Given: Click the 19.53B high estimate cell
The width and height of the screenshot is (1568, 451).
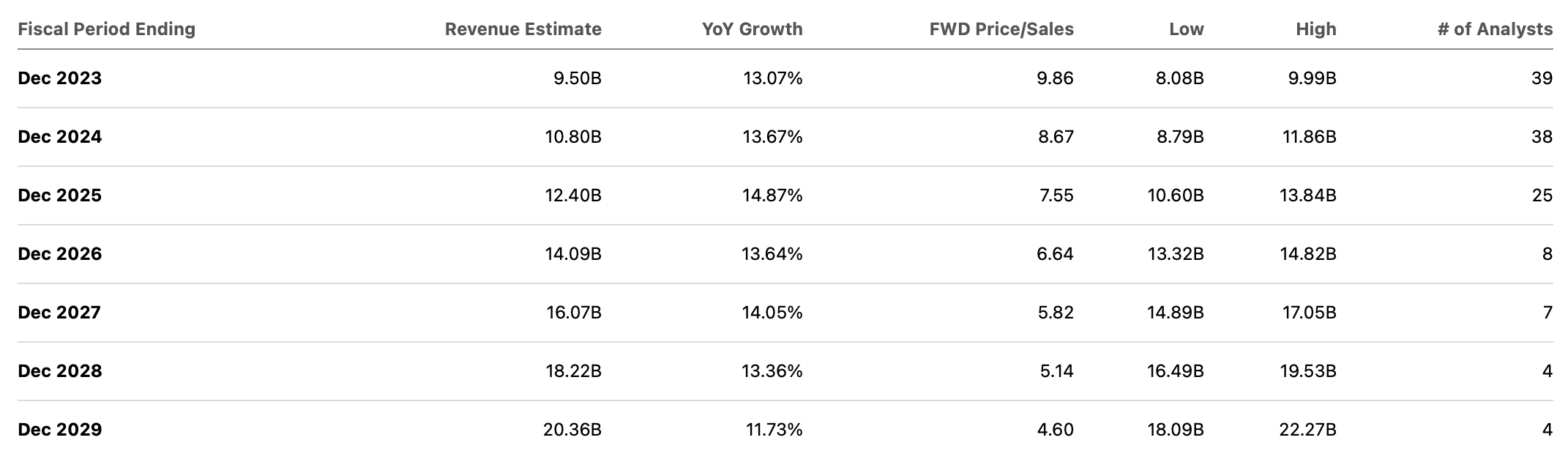Looking at the screenshot, I should [x=1307, y=371].
